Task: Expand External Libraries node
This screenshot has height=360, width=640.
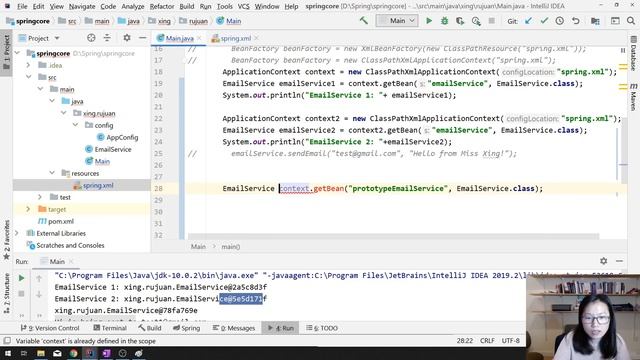Action: click(17, 233)
